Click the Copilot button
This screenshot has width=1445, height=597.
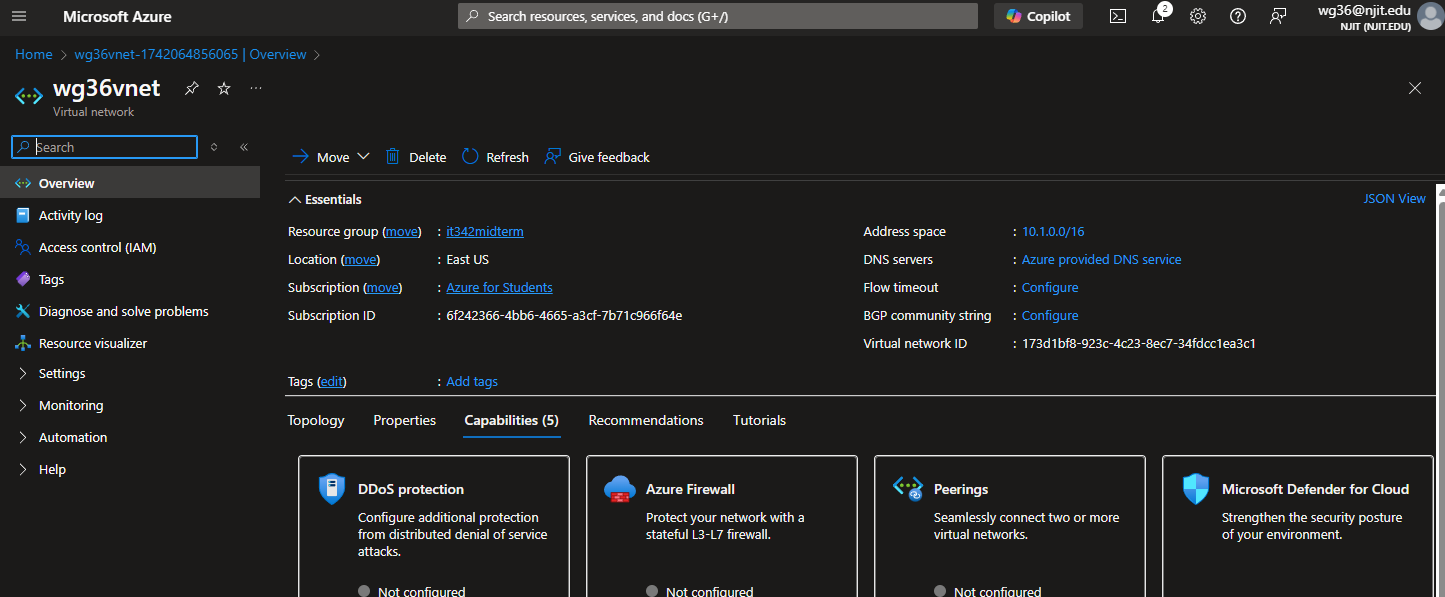pyautogui.click(x=1038, y=16)
